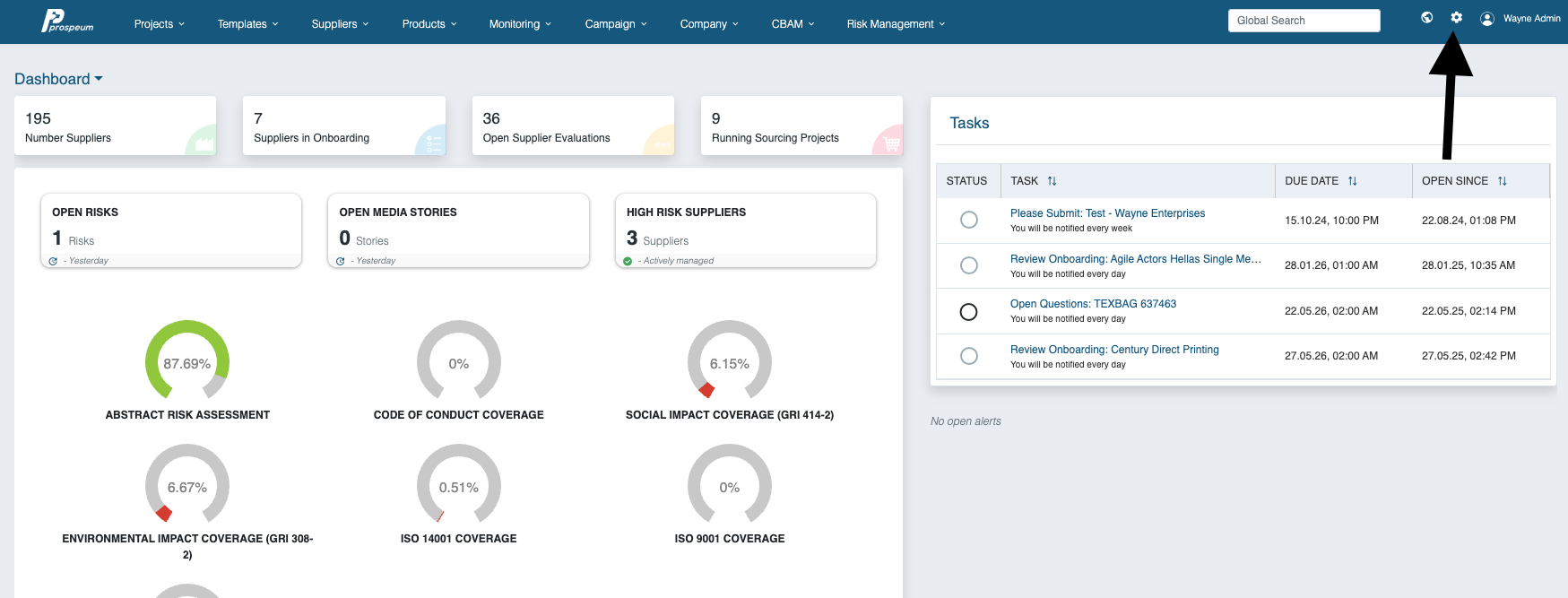
Task: Open the Dashboard dropdown heading
Action: 59,79
